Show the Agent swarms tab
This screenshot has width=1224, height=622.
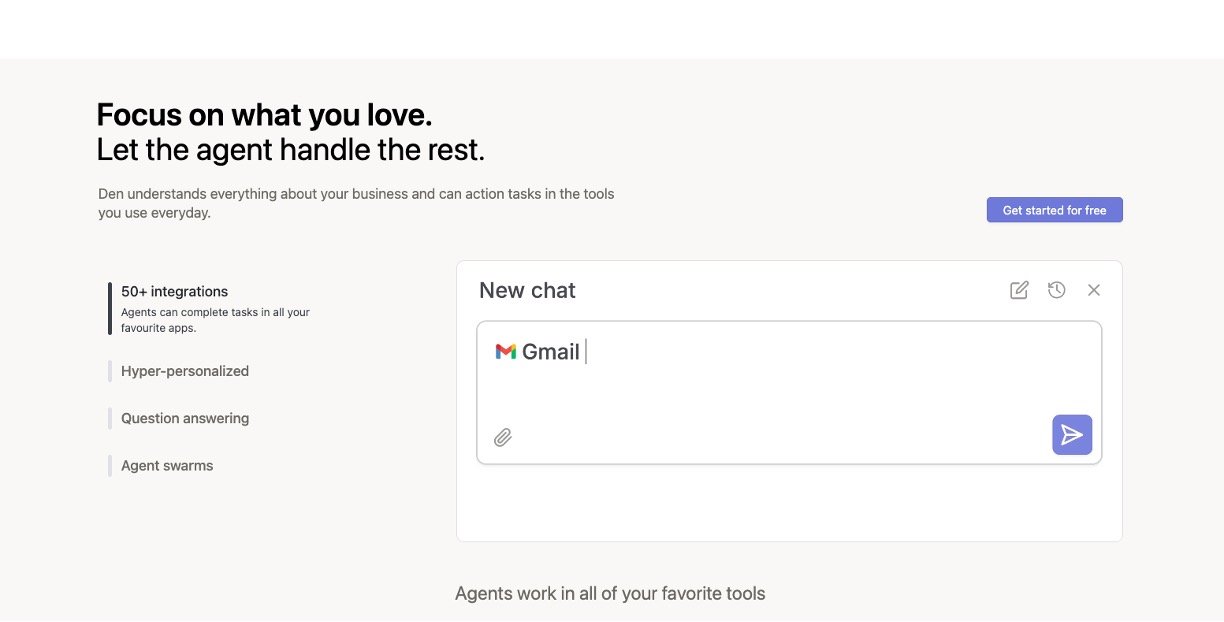[167, 465]
